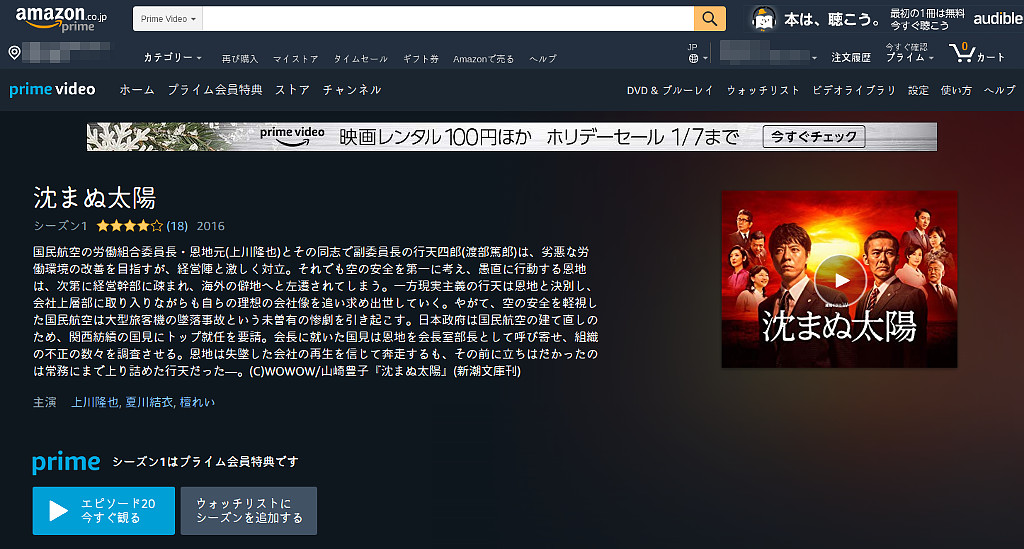This screenshot has width=1024, height=549.
Task: Open cast member 檀れい
Action: [197, 402]
